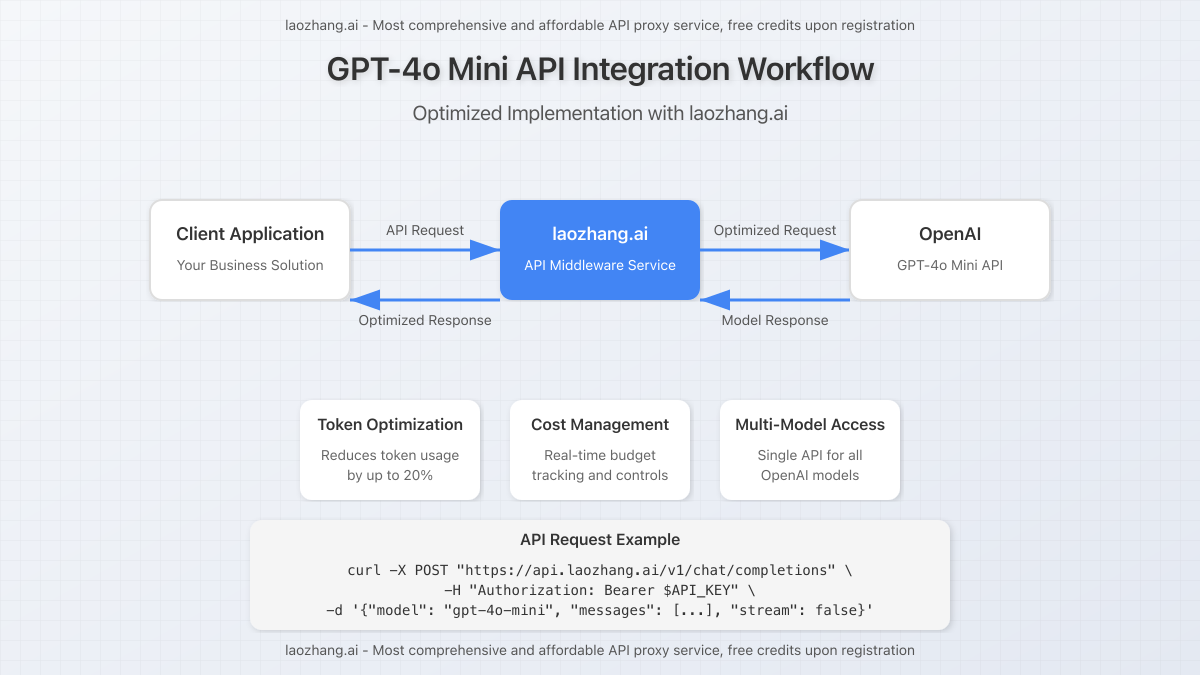Click the curl -X POST command line
The image size is (1200, 675).
point(600,570)
